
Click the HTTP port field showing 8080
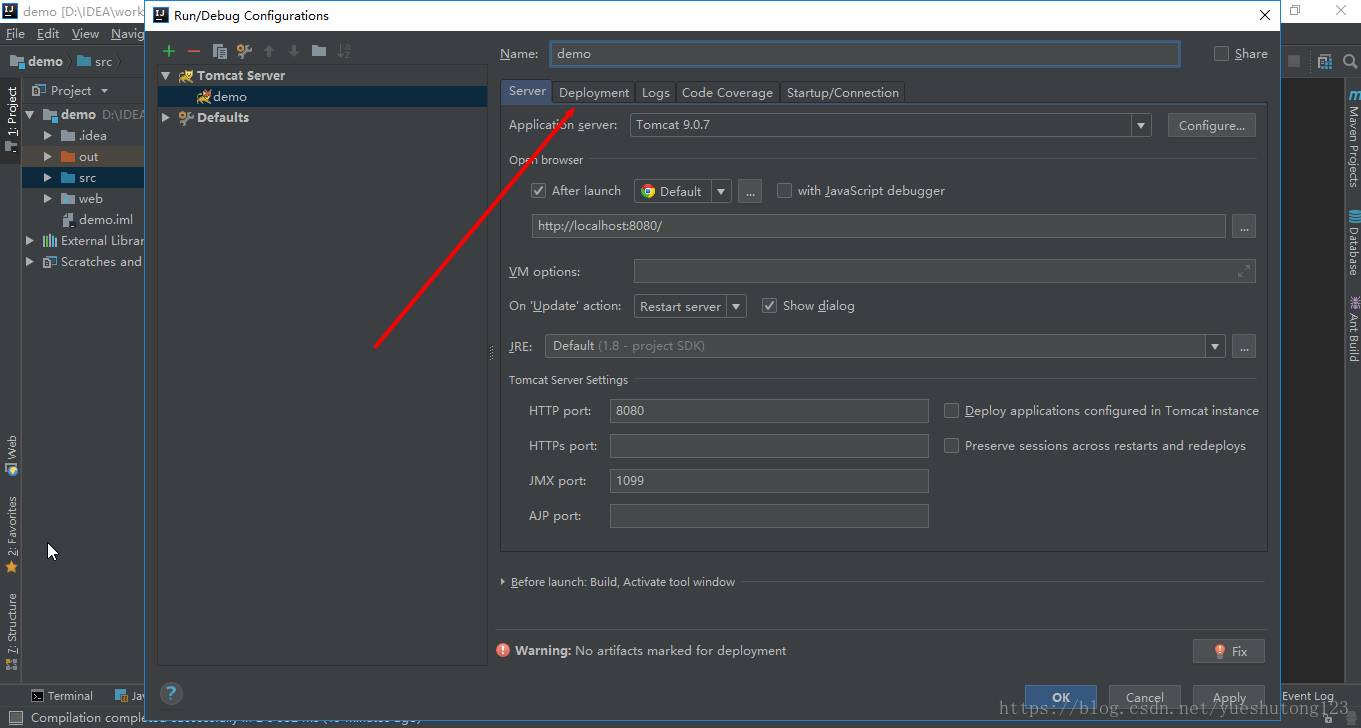pyautogui.click(x=769, y=411)
